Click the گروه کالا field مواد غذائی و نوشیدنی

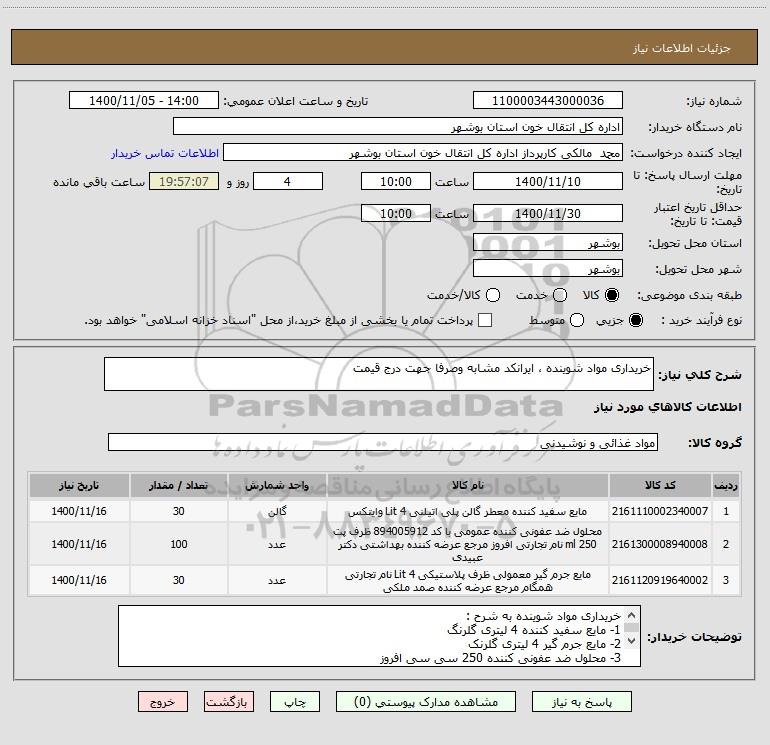coord(383,442)
